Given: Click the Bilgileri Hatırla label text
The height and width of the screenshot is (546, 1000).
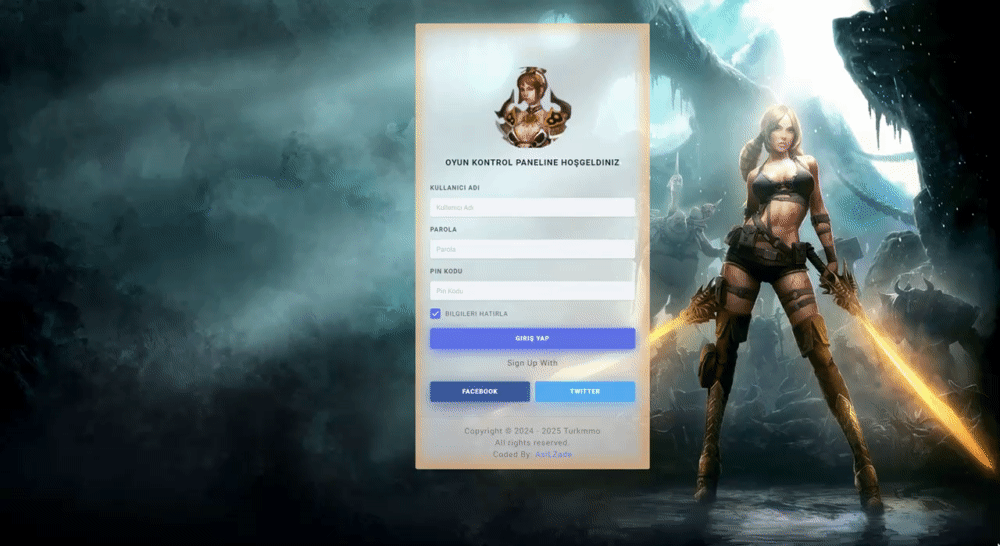Looking at the screenshot, I should (x=476, y=314).
